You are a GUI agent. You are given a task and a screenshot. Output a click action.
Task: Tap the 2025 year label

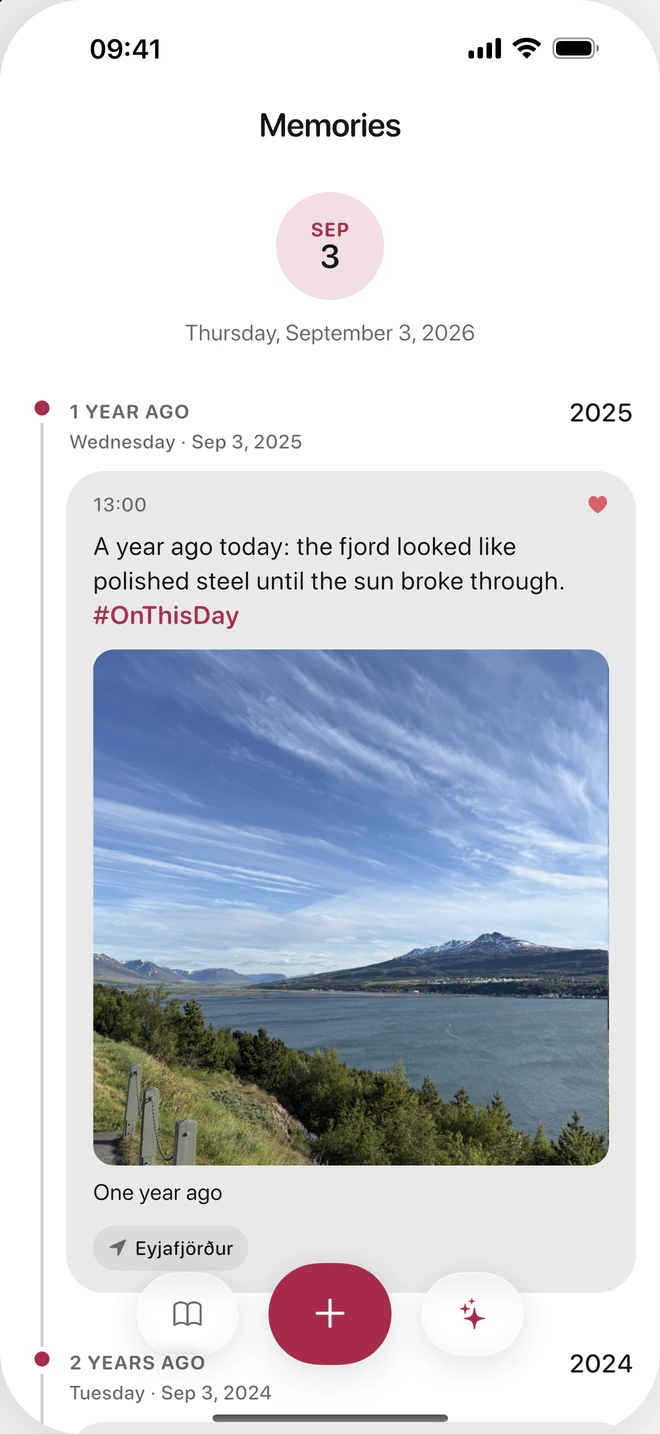click(601, 413)
